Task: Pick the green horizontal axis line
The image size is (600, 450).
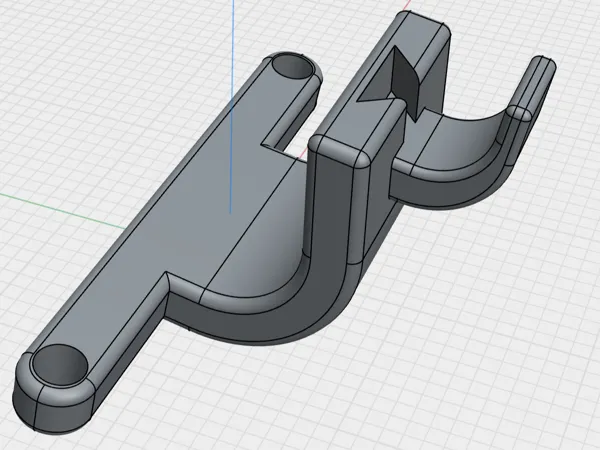Action: click(62, 211)
